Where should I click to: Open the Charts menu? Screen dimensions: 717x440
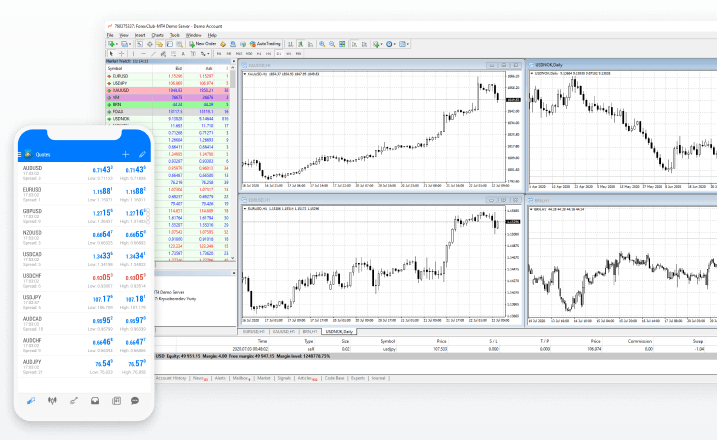pyautogui.click(x=157, y=35)
